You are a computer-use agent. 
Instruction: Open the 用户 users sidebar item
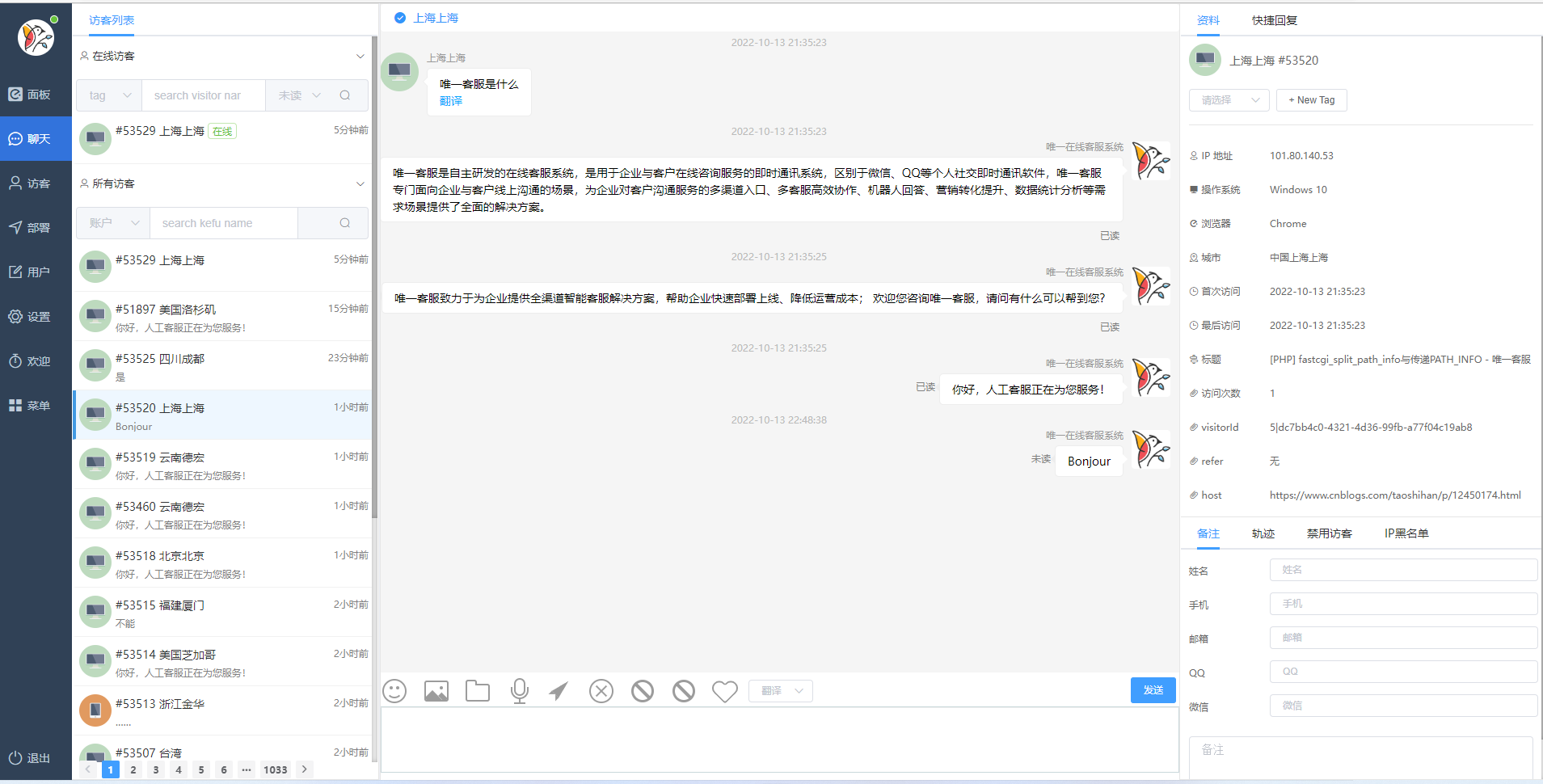36,272
